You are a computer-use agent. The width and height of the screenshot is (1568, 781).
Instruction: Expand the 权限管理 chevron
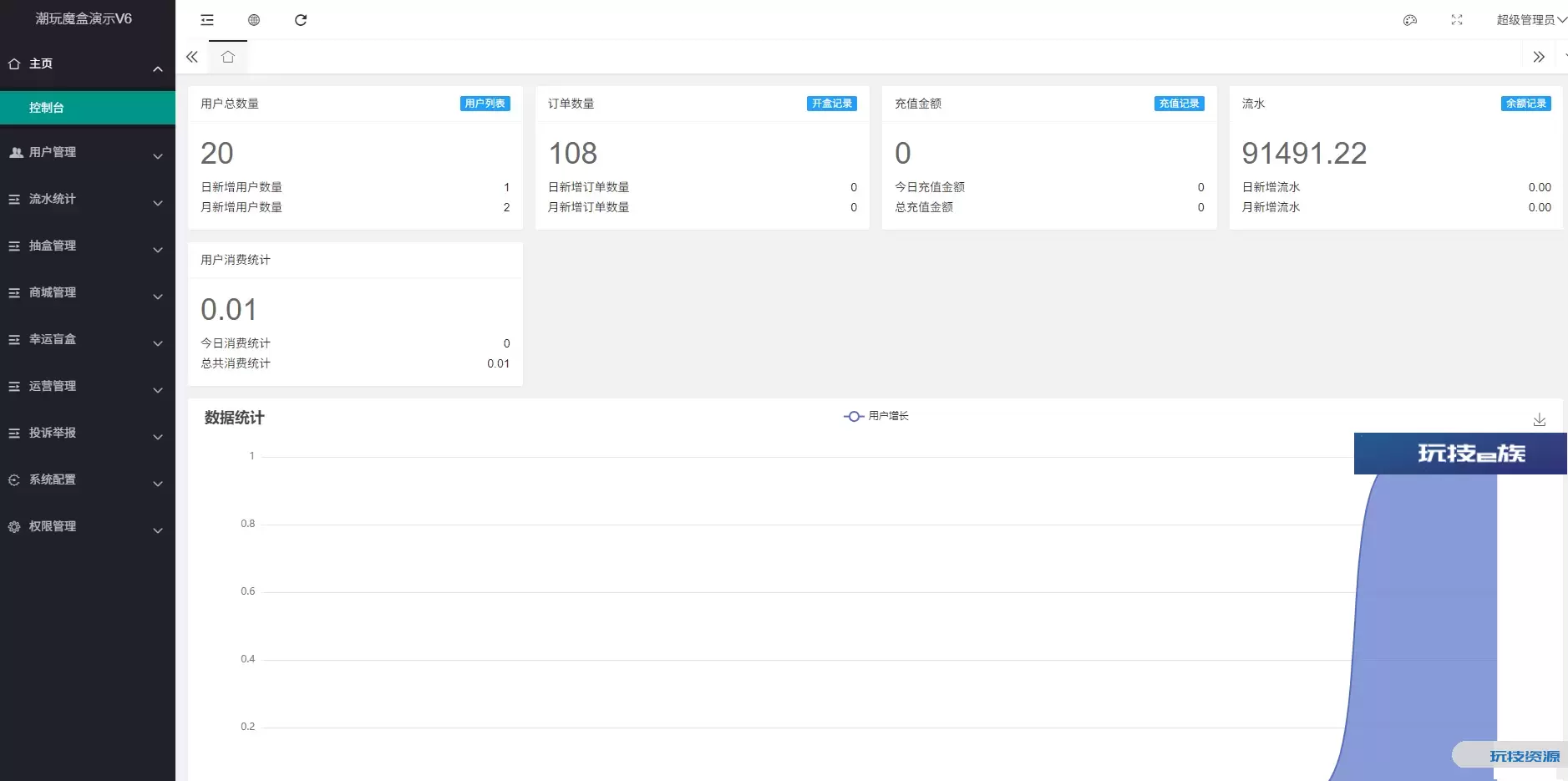pos(158,530)
